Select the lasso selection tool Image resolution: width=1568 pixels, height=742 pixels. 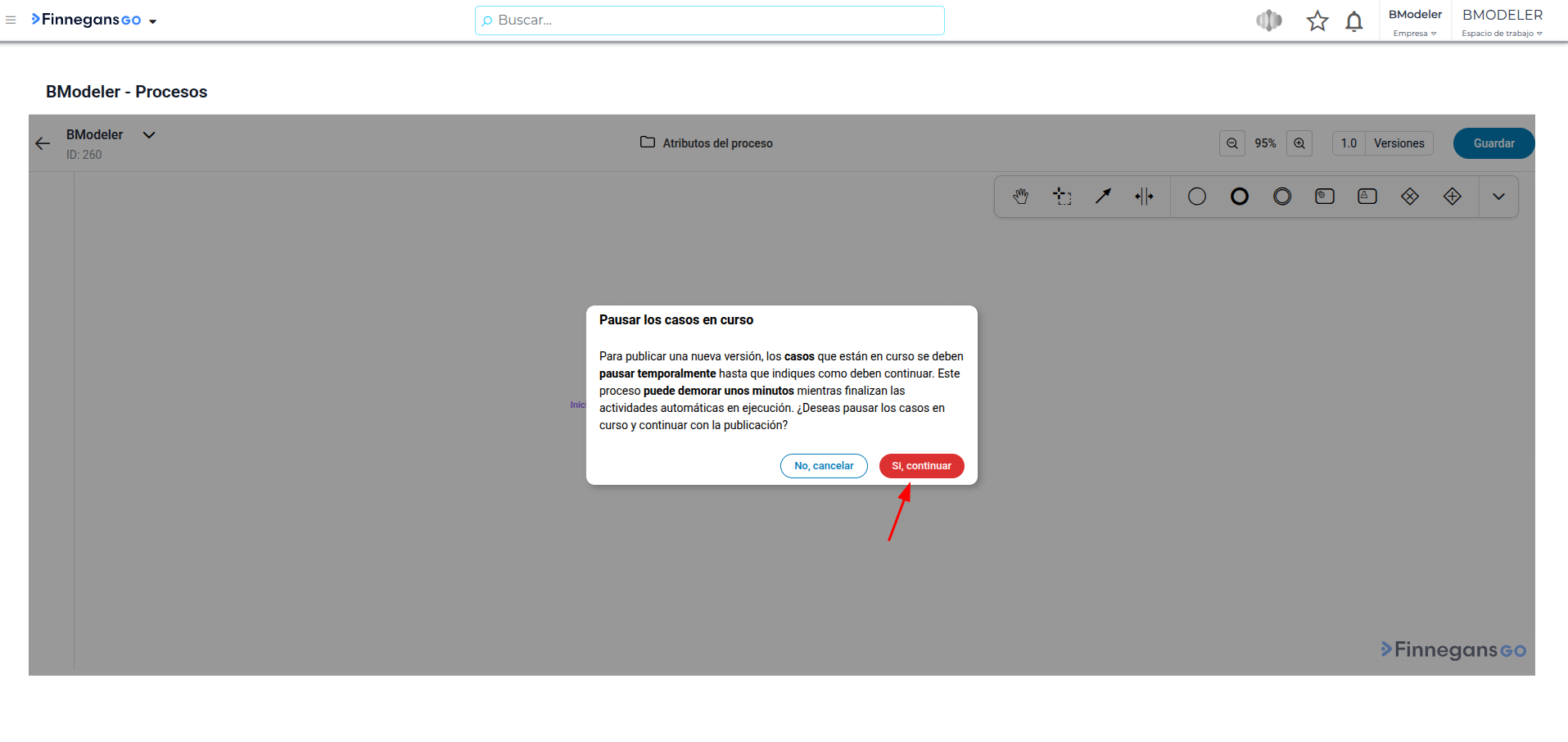click(1062, 197)
